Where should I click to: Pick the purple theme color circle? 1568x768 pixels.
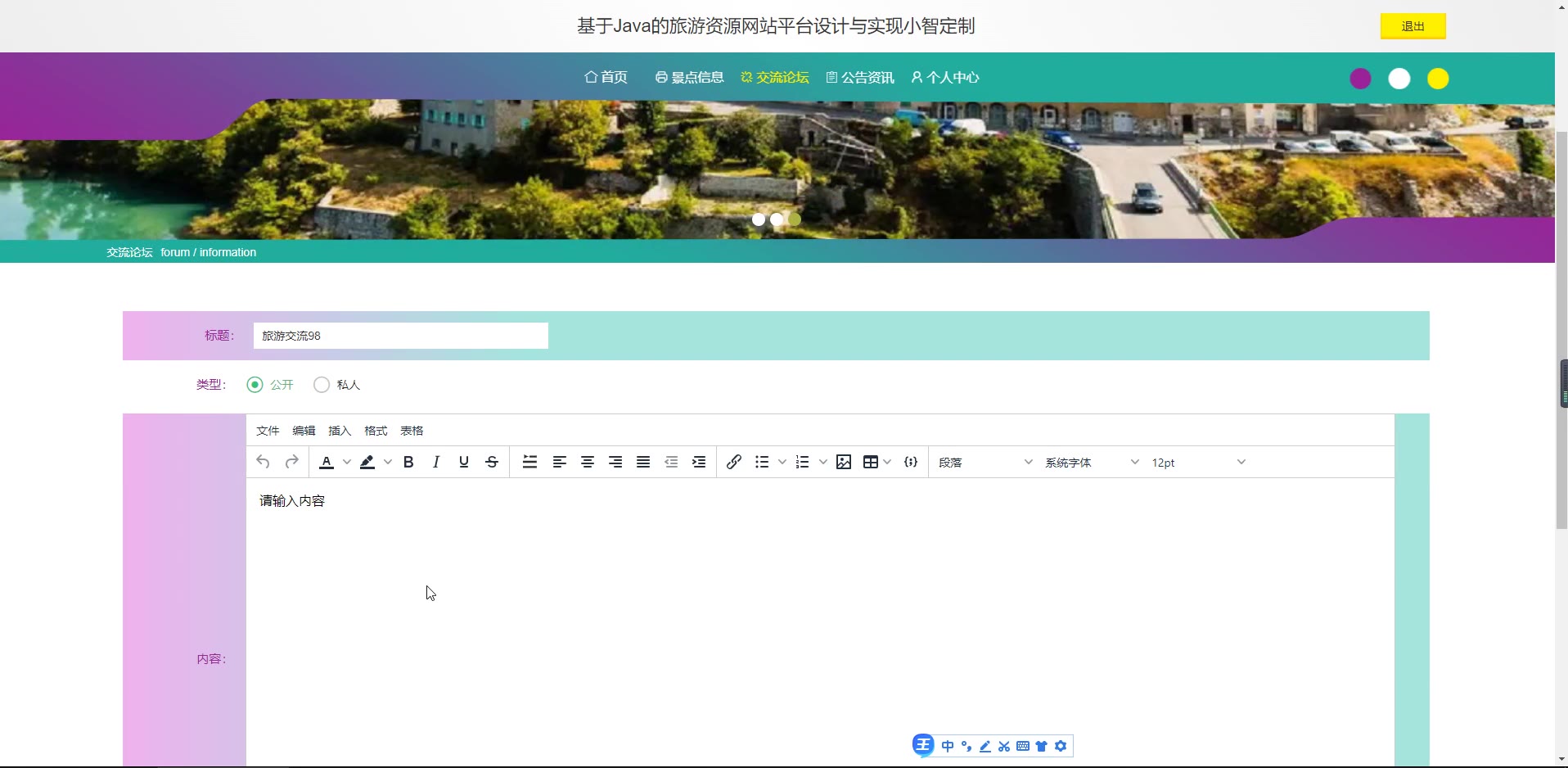1360,79
